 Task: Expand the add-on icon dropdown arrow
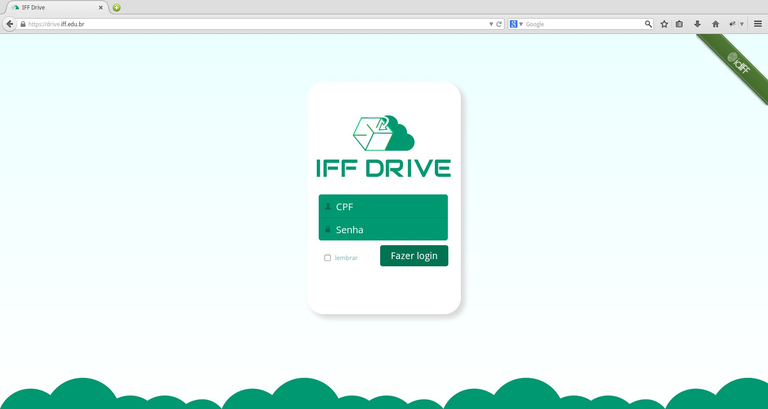(x=742, y=24)
